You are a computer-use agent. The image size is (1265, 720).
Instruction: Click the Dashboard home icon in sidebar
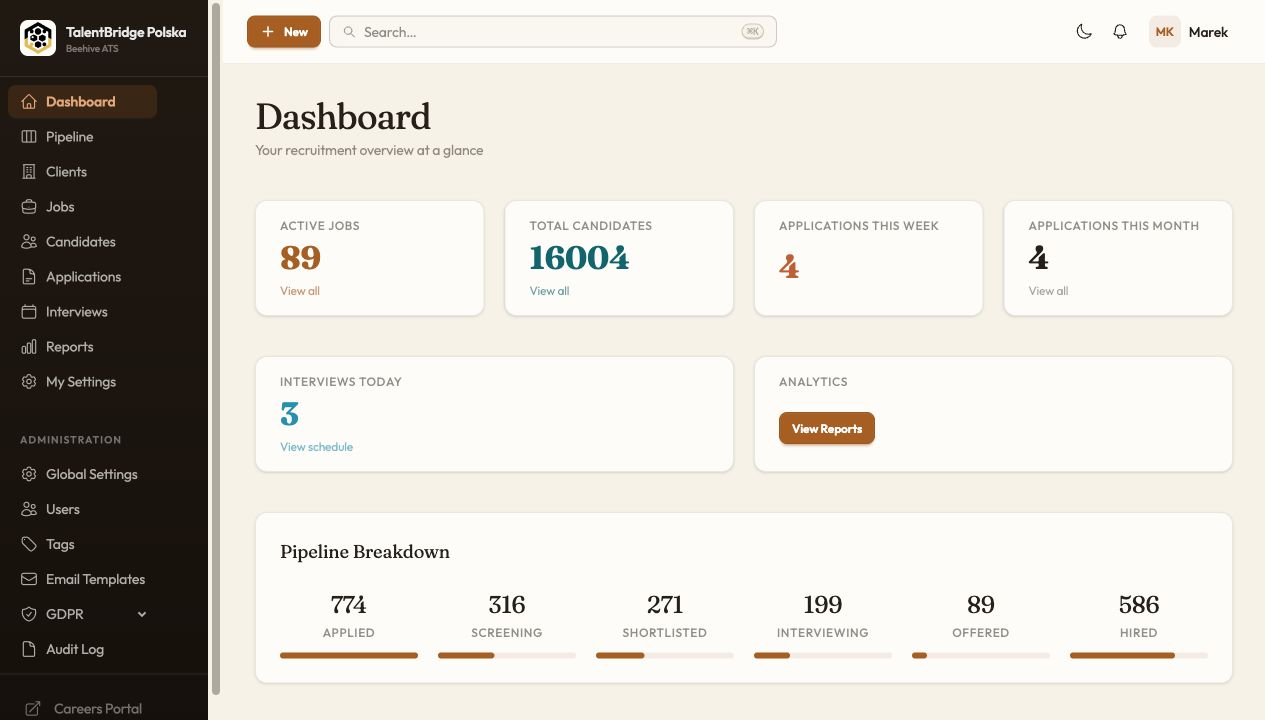coord(29,102)
